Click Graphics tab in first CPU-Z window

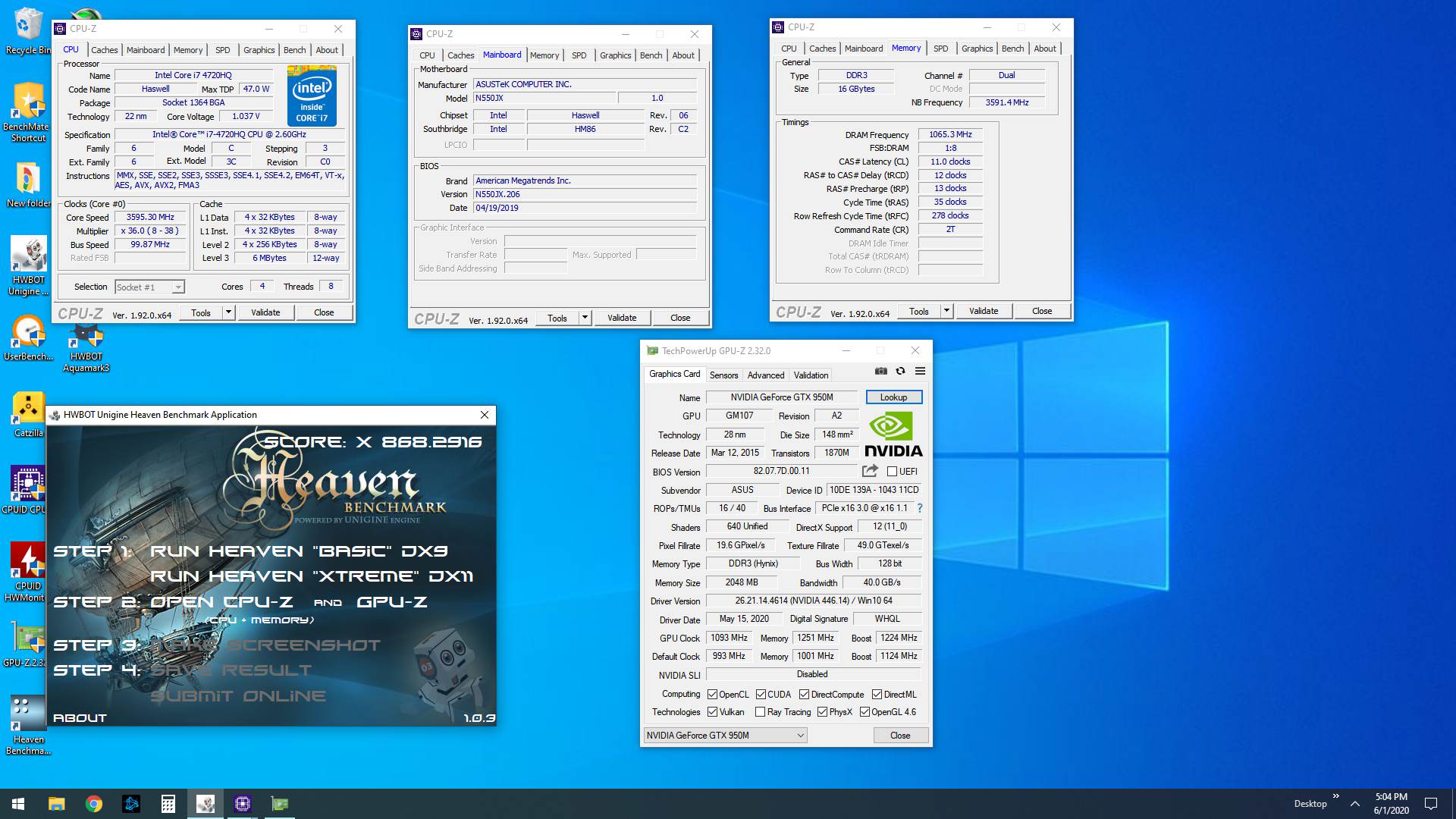tap(259, 50)
